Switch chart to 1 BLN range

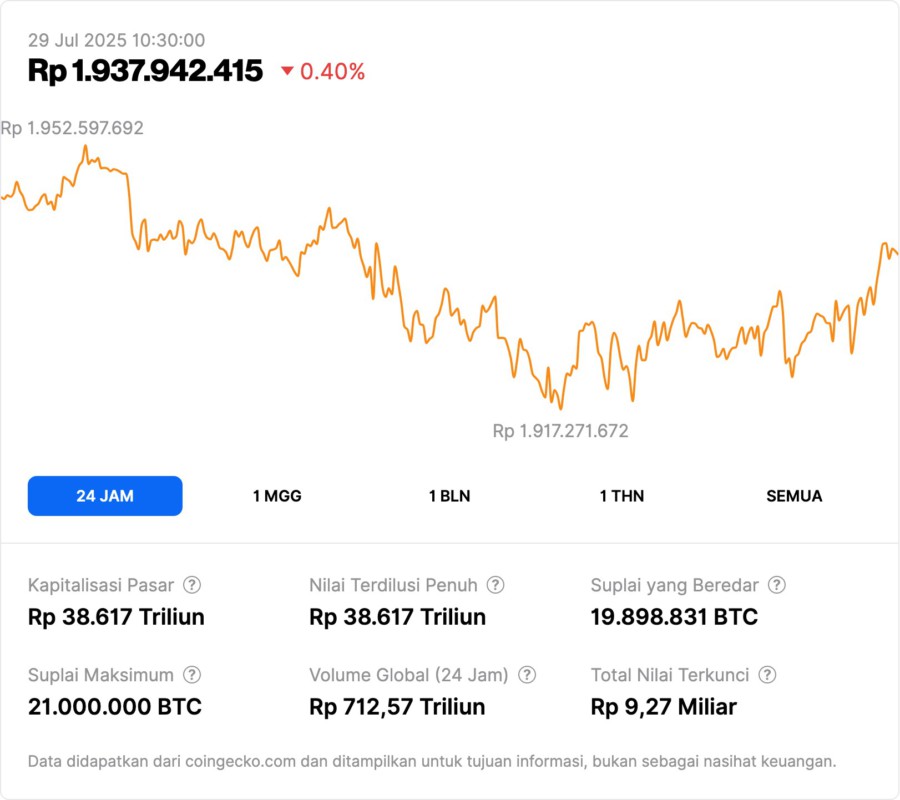[449, 496]
